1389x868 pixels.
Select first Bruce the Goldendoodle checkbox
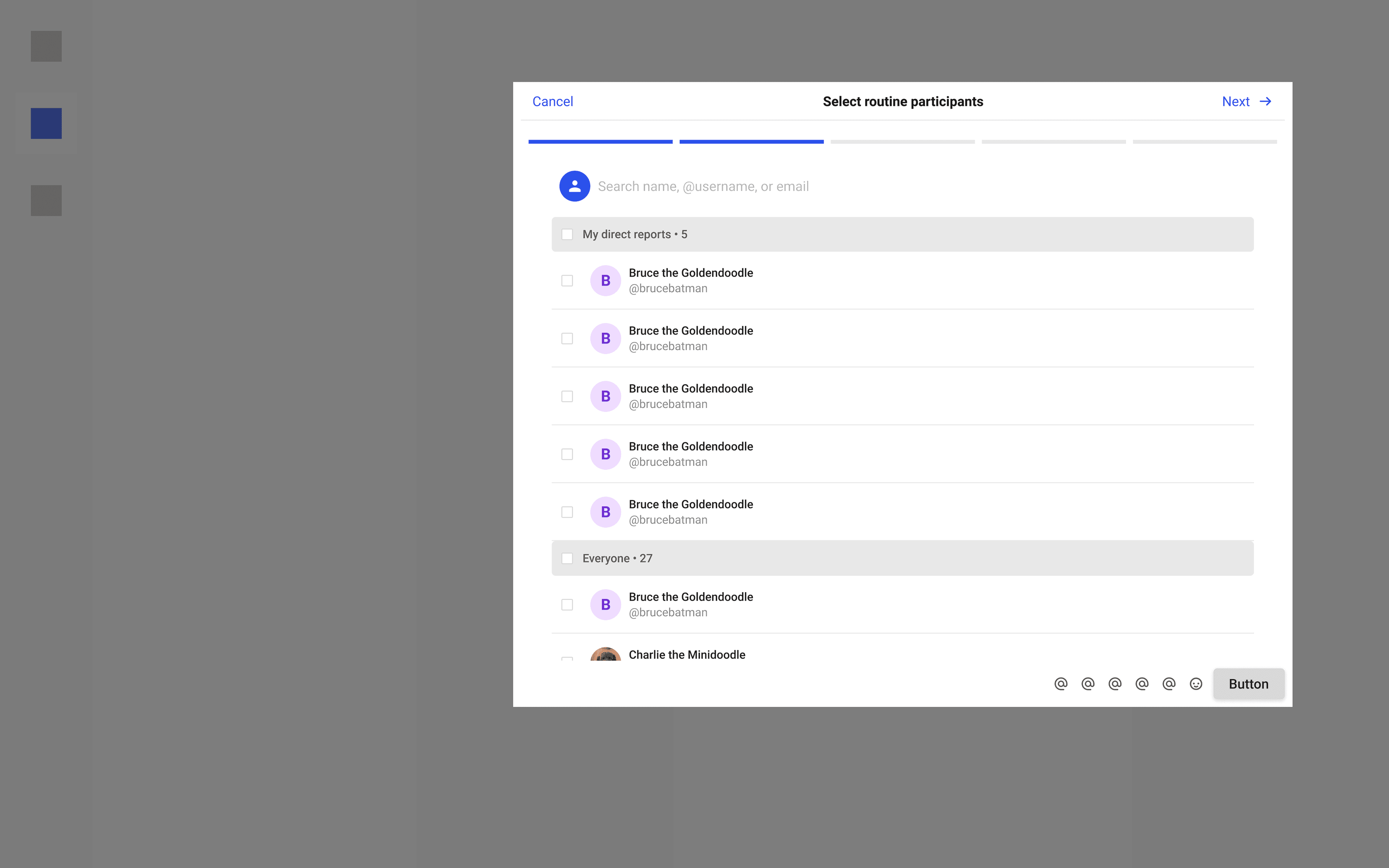pos(567,281)
